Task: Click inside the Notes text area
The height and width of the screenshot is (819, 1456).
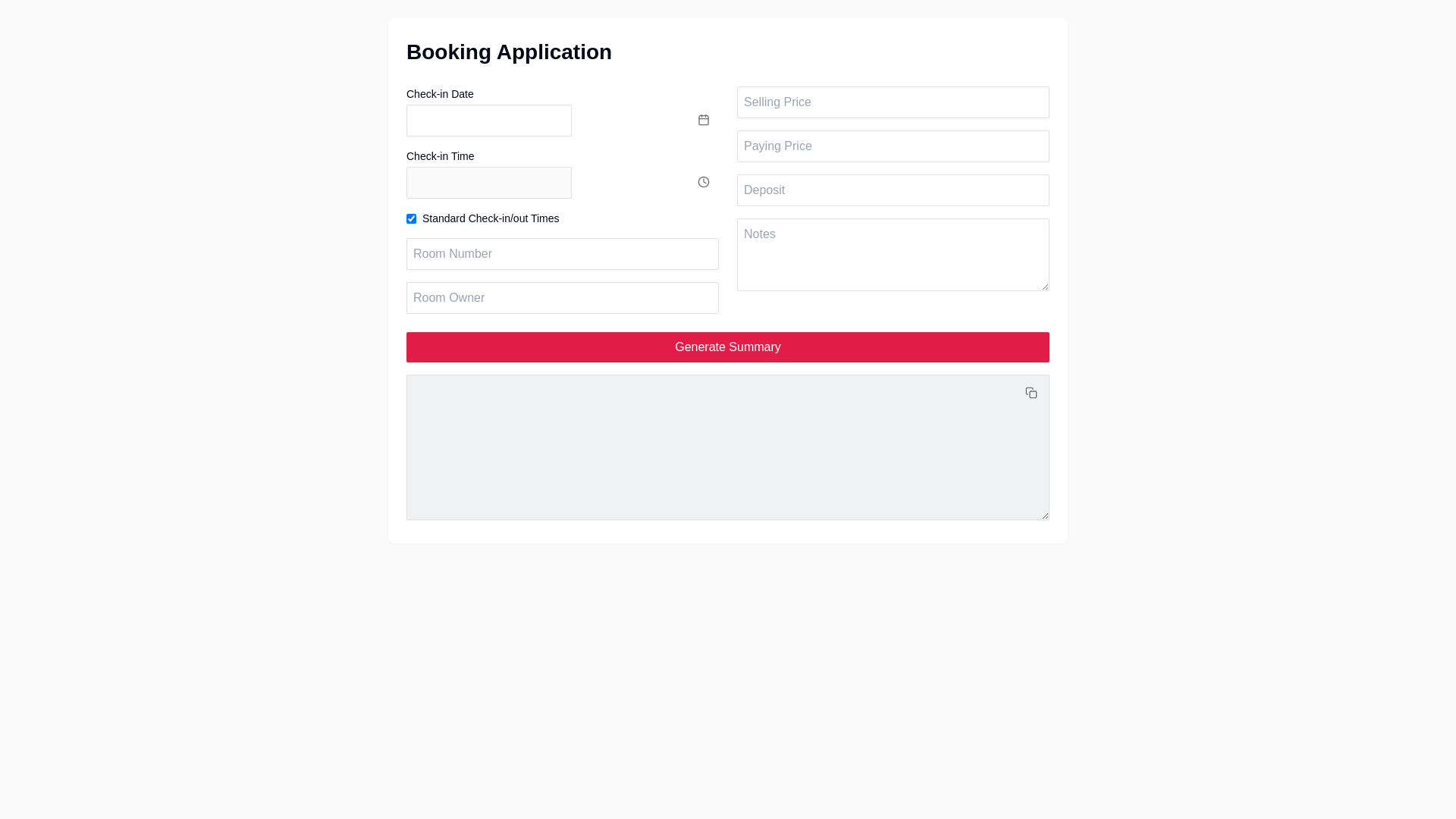Action: pyautogui.click(x=893, y=255)
